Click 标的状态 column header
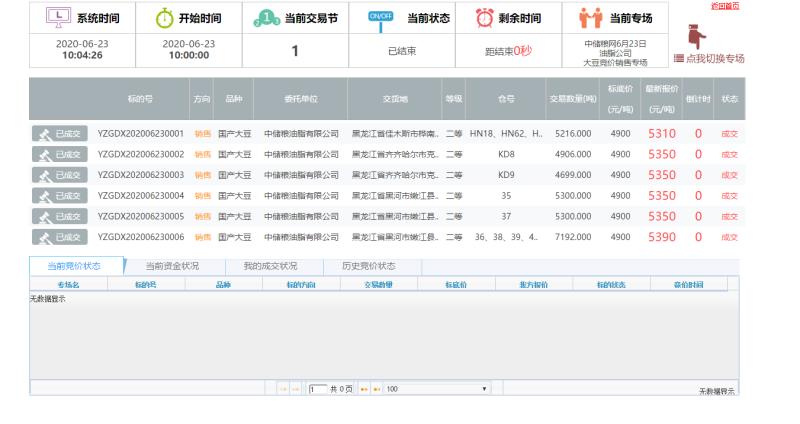 [611, 285]
